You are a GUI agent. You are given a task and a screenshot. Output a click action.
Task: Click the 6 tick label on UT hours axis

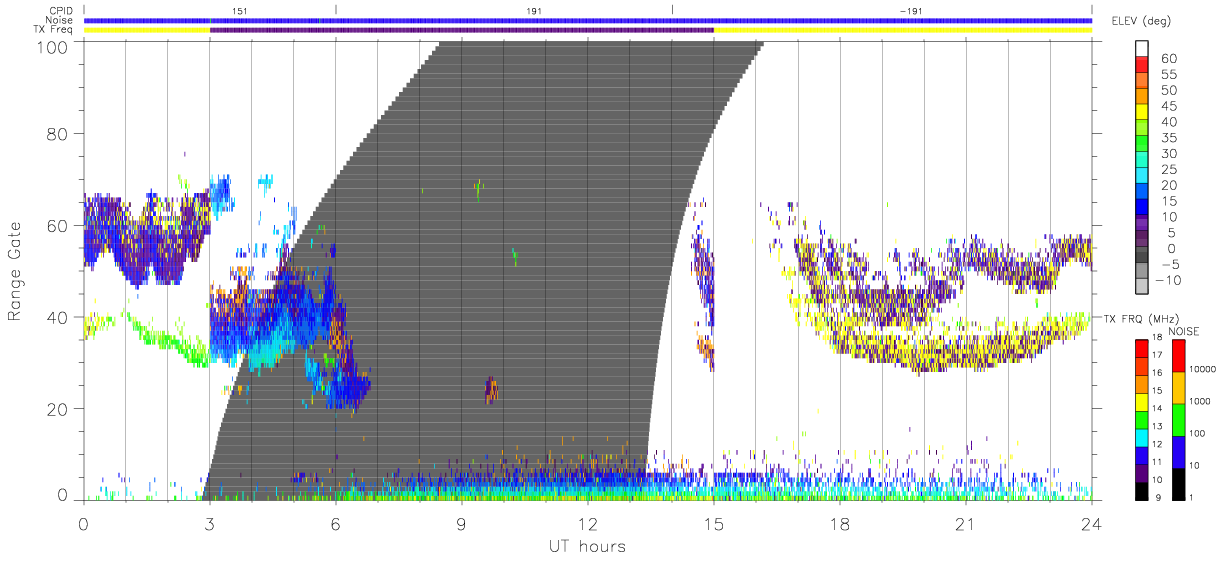pos(335,524)
